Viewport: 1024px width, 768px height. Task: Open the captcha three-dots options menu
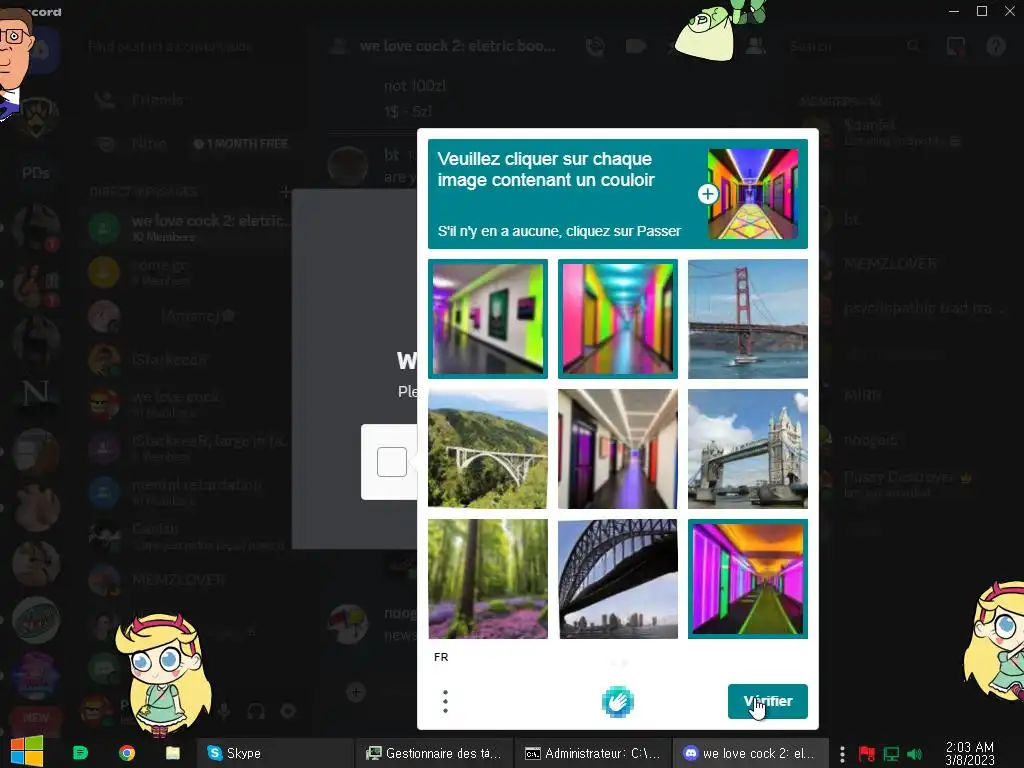(445, 701)
